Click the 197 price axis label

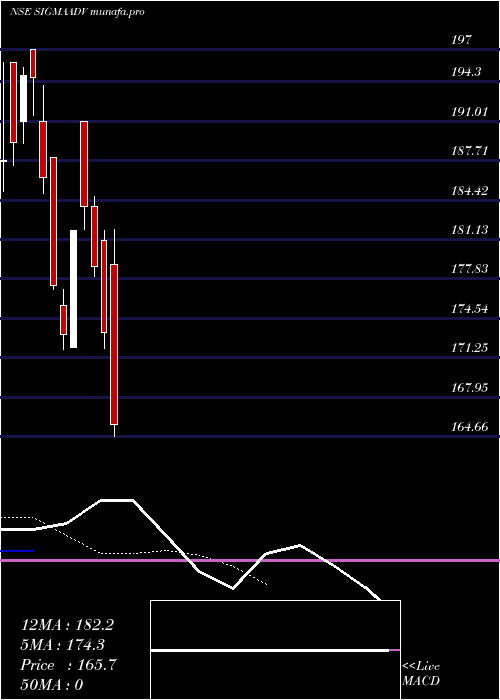pyautogui.click(x=461, y=40)
